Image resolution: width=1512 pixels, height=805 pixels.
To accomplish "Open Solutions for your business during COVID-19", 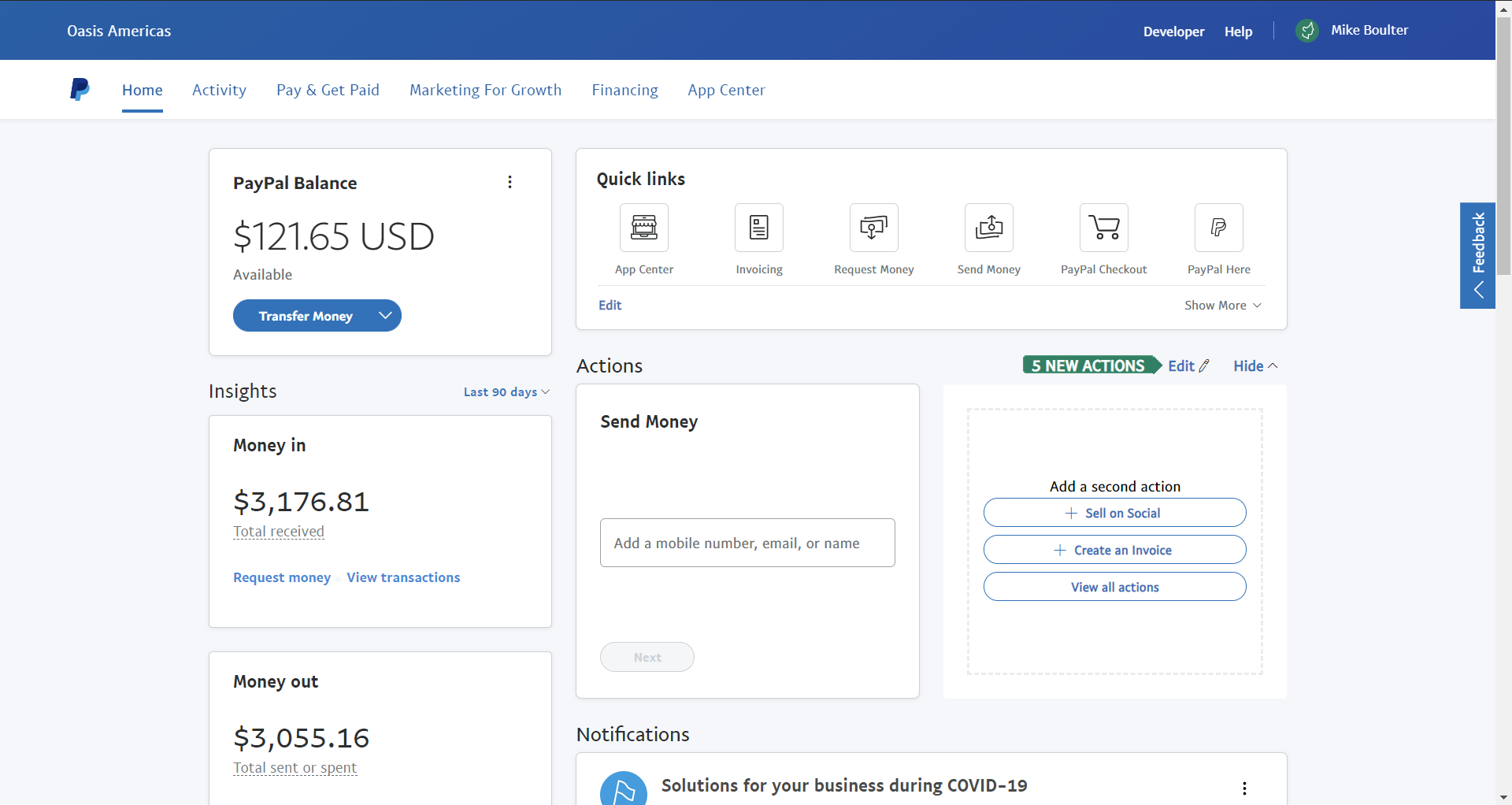I will click(844, 785).
